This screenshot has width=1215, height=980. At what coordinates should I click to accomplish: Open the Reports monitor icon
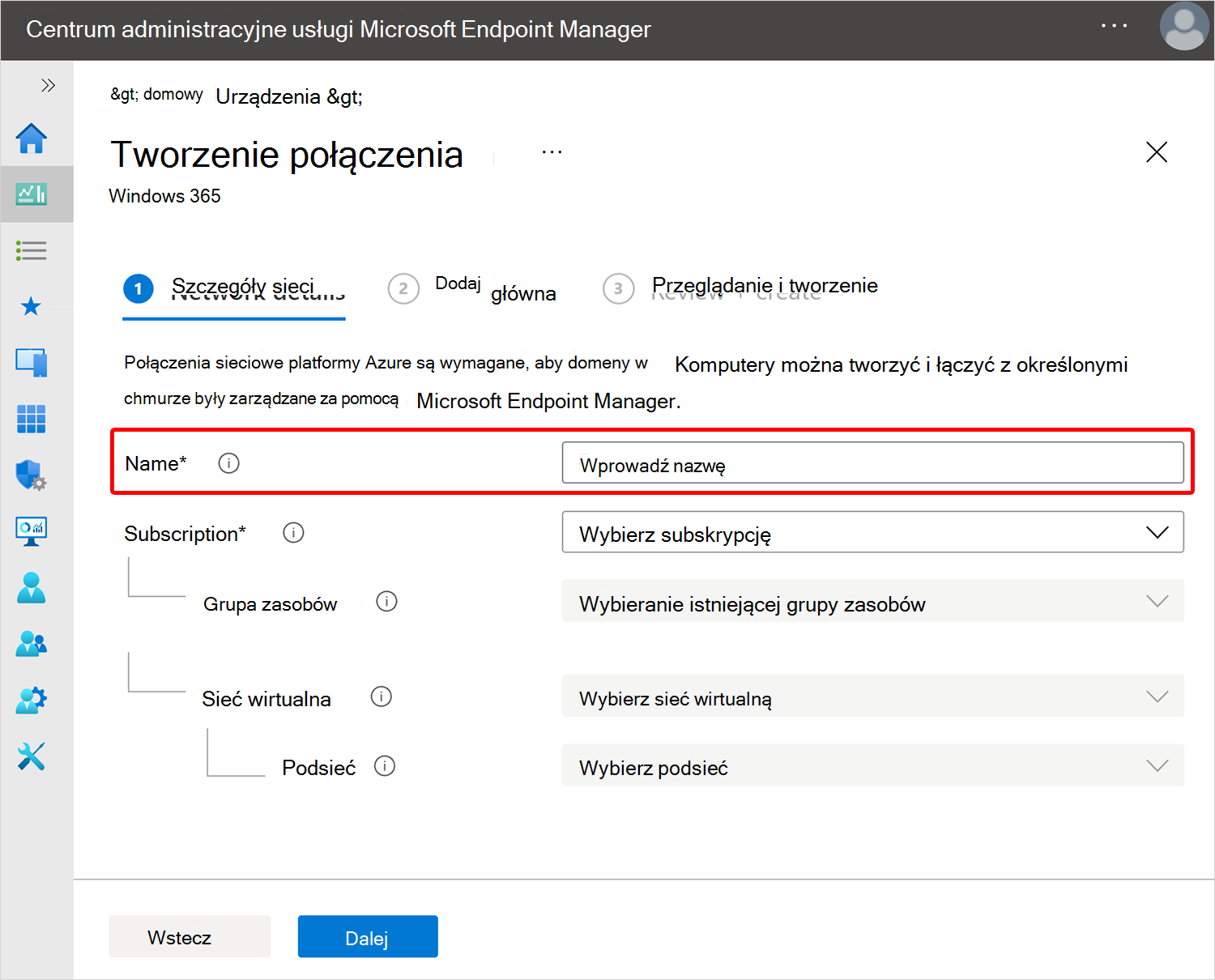point(32,531)
